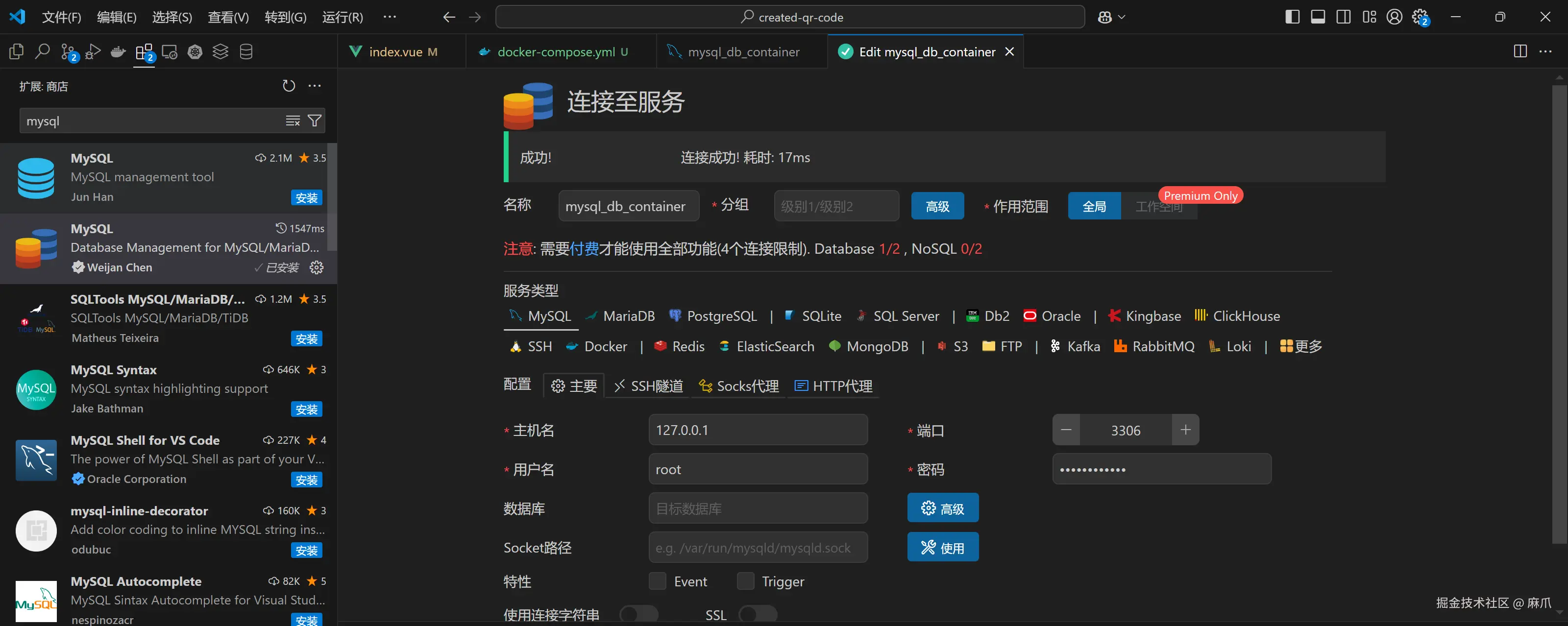Open the Database cylinder sidebar icon

246,52
